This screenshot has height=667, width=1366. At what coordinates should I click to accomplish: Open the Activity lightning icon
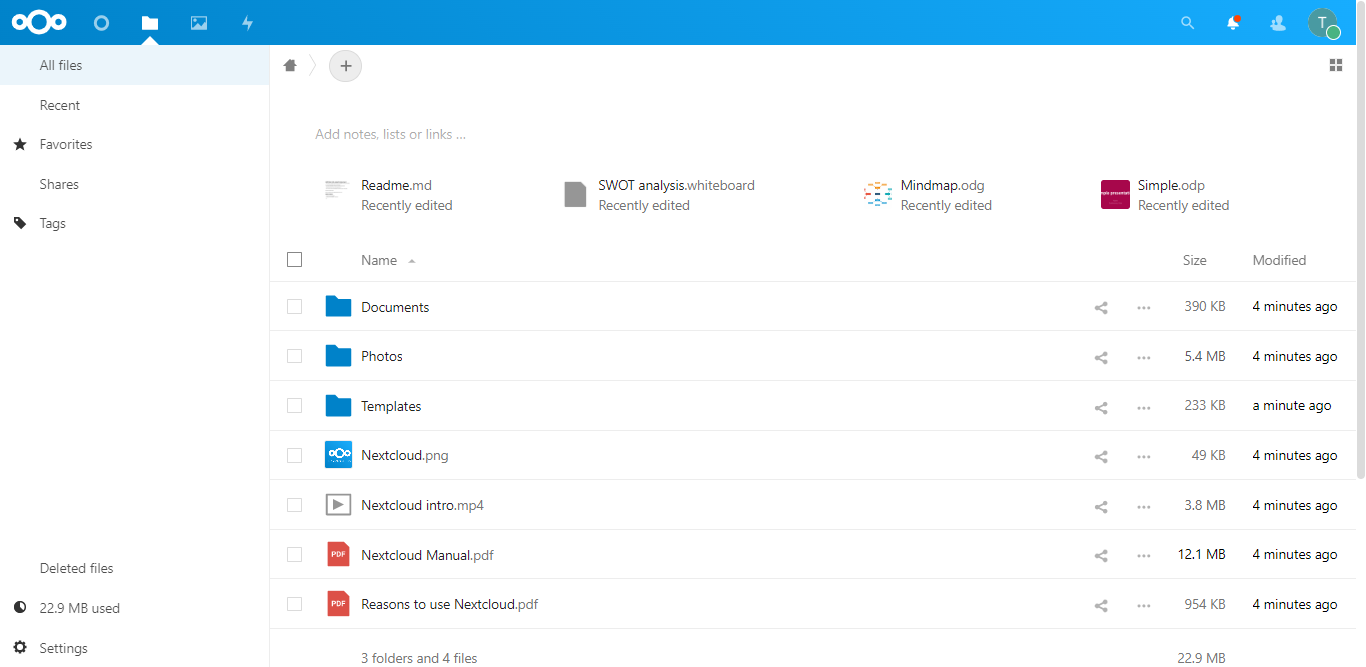pyautogui.click(x=248, y=22)
